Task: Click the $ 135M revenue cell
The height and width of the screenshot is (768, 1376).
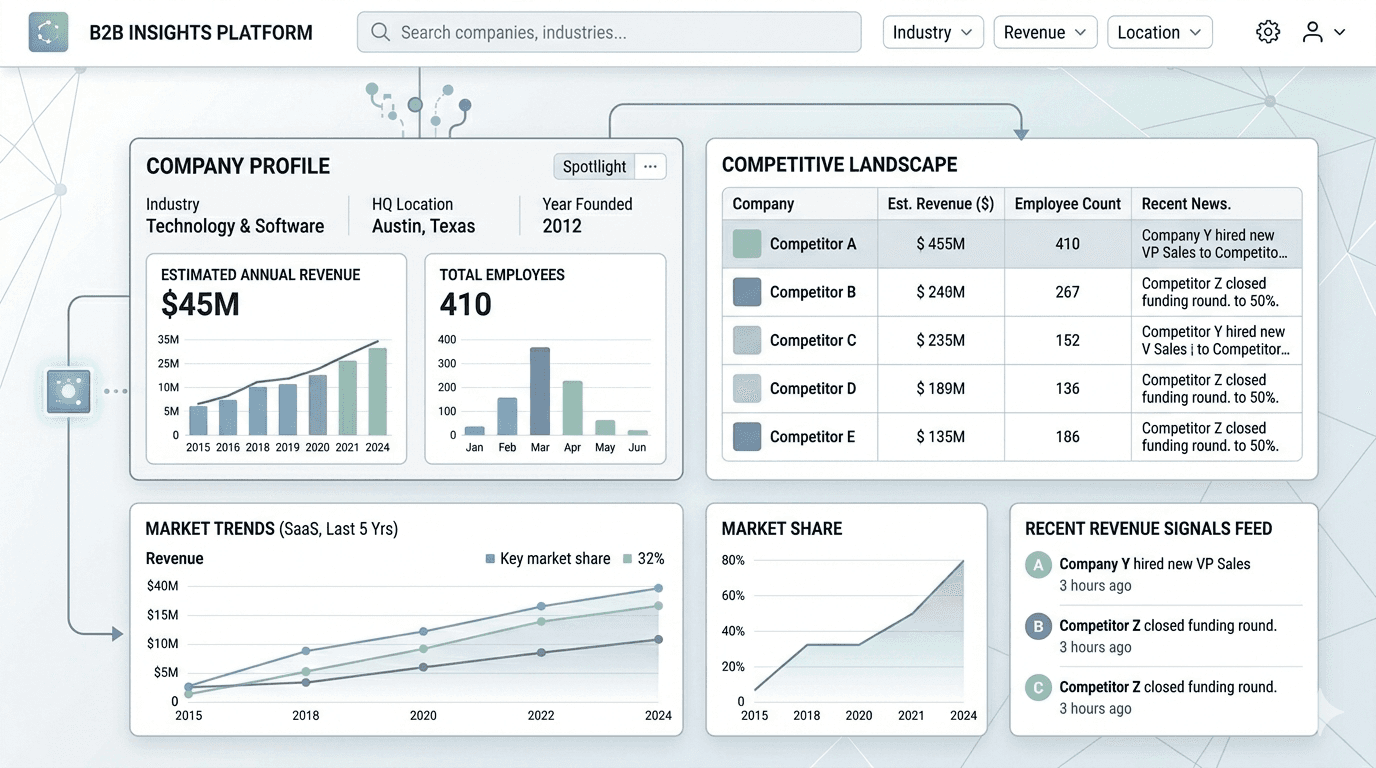Action: click(941, 437)
